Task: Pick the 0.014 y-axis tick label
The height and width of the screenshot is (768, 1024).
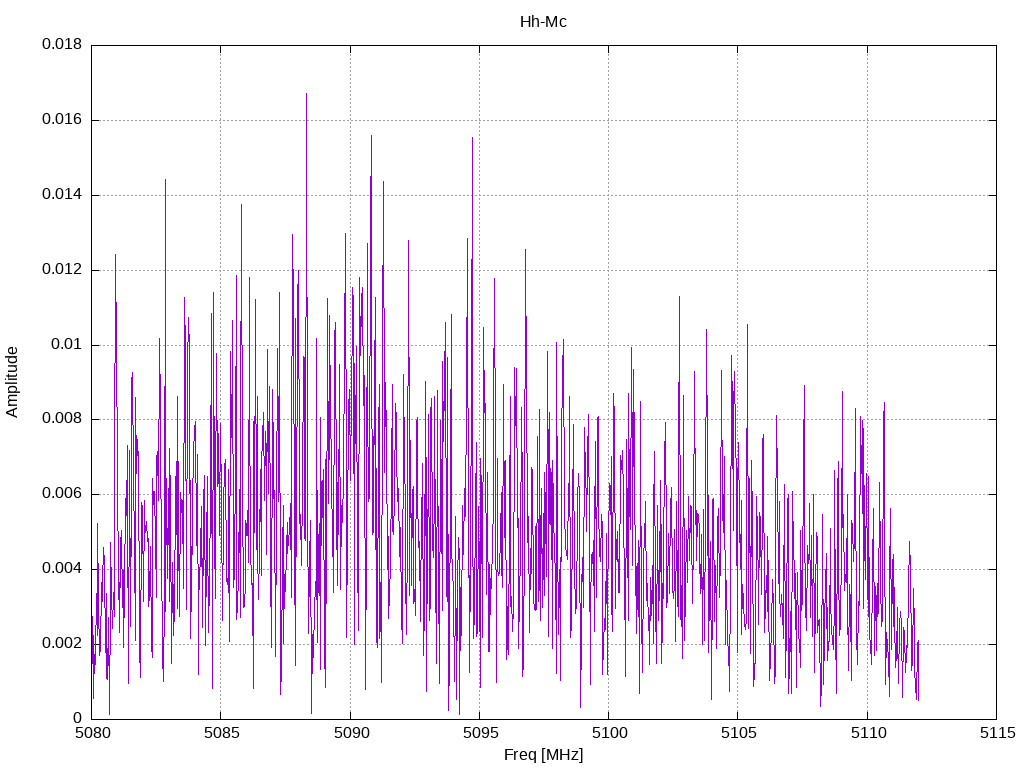Action: [x=61, y=195]
